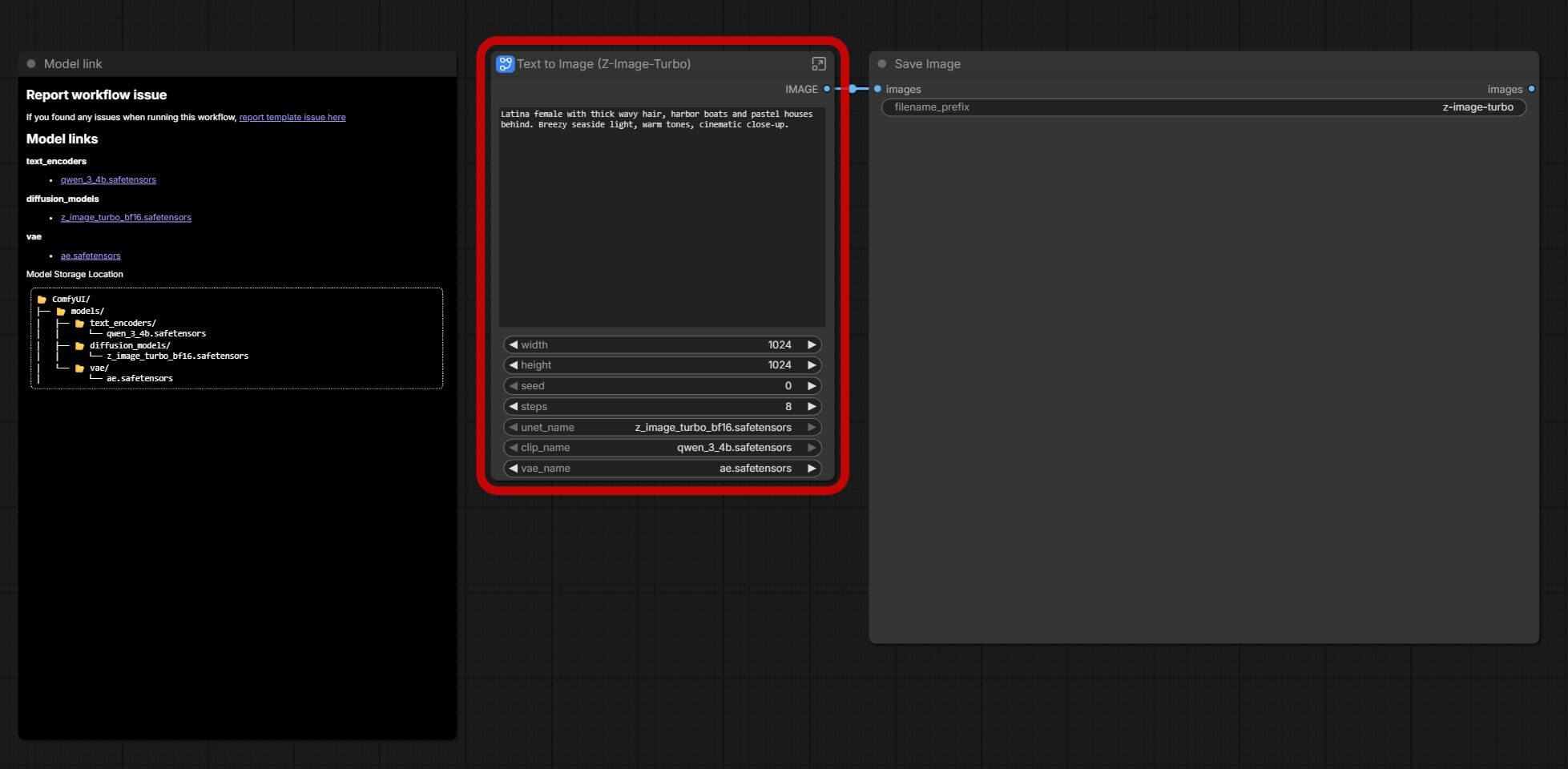Viewport: 1568px width, 769px height.
Task: Click the steps value 8 field
Action: point(662,406)
